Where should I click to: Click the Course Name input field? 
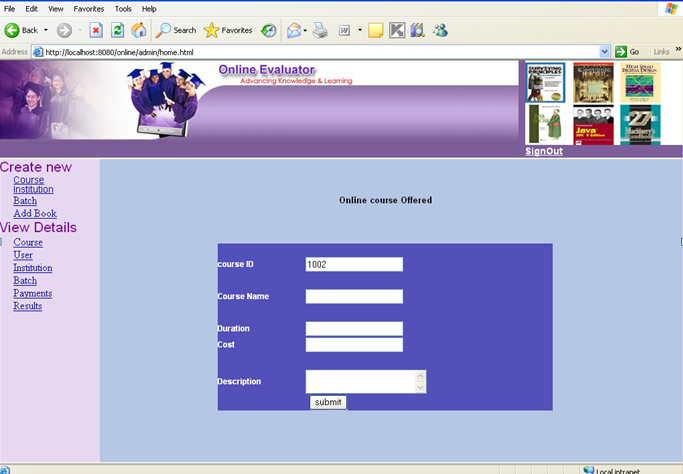point(354,296)
